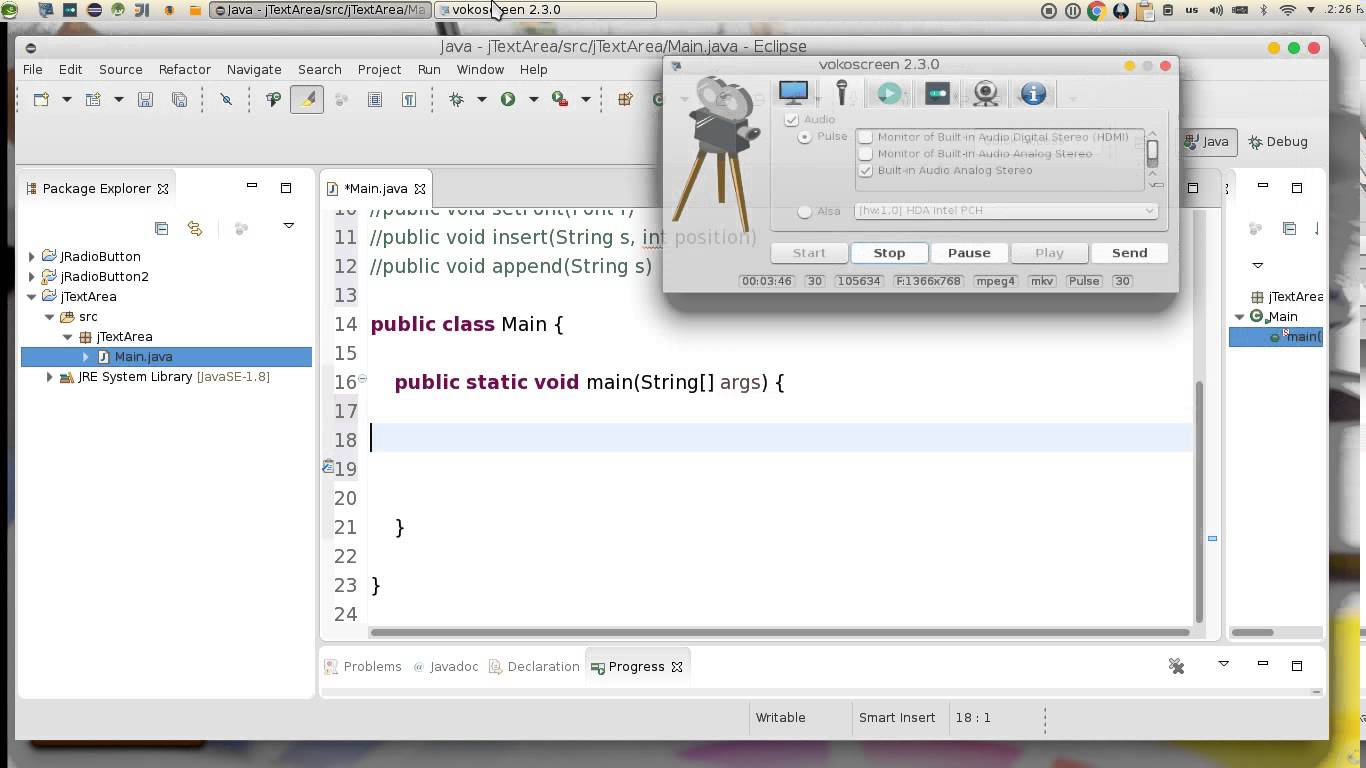Check Monitor of Built-in Audio Digital Stereo (HDMI)
Screen dimensions: 1366x768
(866, 137)
